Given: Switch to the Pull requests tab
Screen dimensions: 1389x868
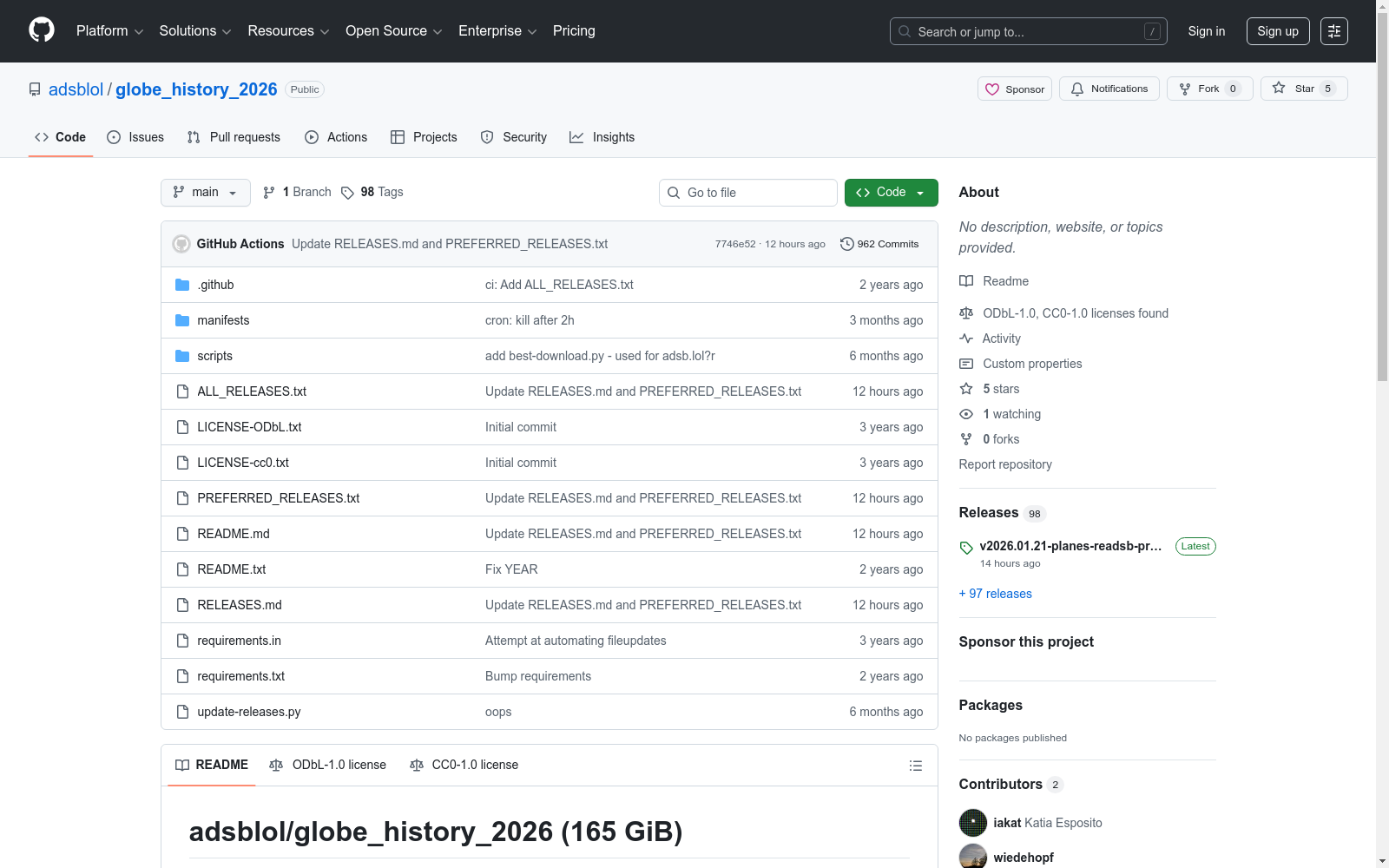Looking at the screenshot, I should [x=234, y=137].
